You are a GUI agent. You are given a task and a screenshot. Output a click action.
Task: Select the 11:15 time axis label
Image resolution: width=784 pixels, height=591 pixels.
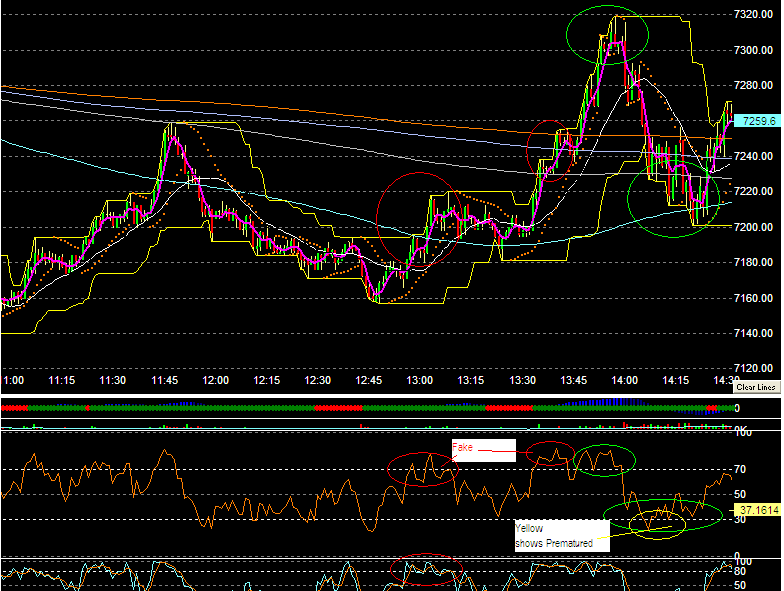(x=62, y=380)
